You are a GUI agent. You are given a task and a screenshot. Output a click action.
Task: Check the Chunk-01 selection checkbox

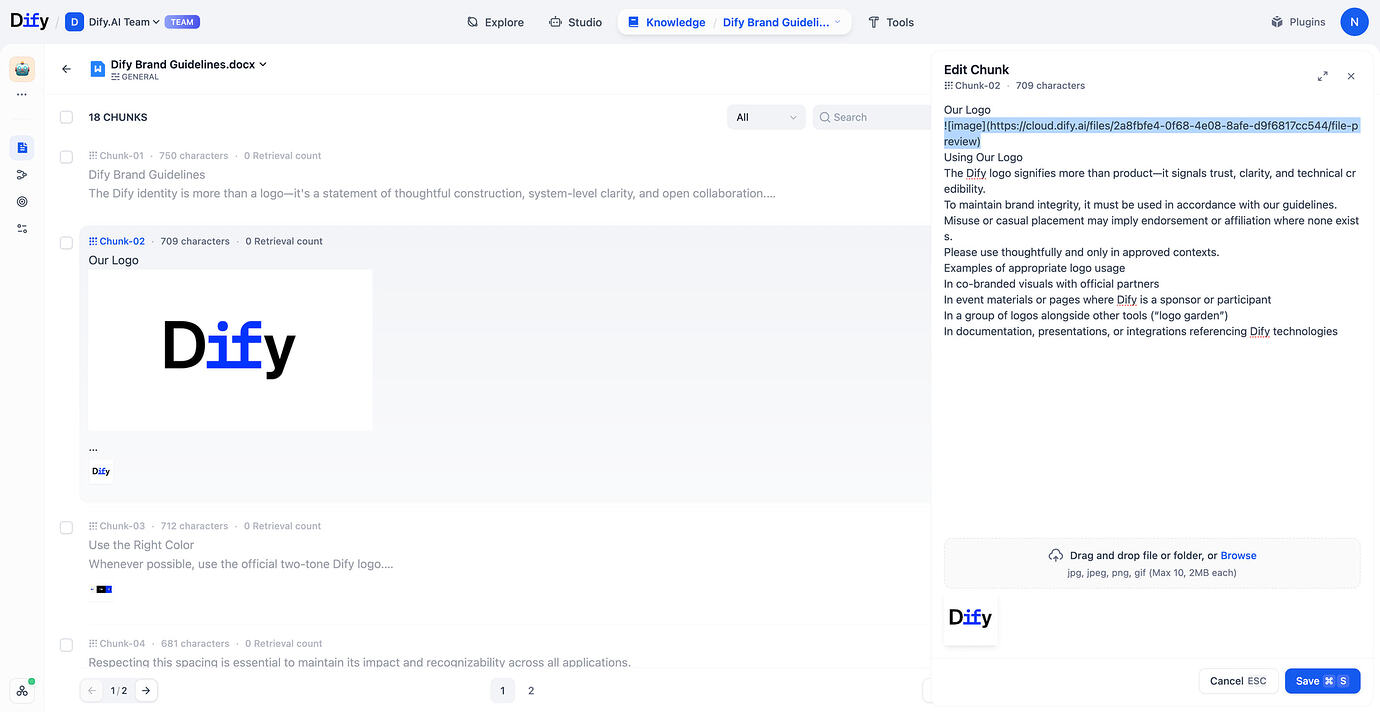point(66,156)
